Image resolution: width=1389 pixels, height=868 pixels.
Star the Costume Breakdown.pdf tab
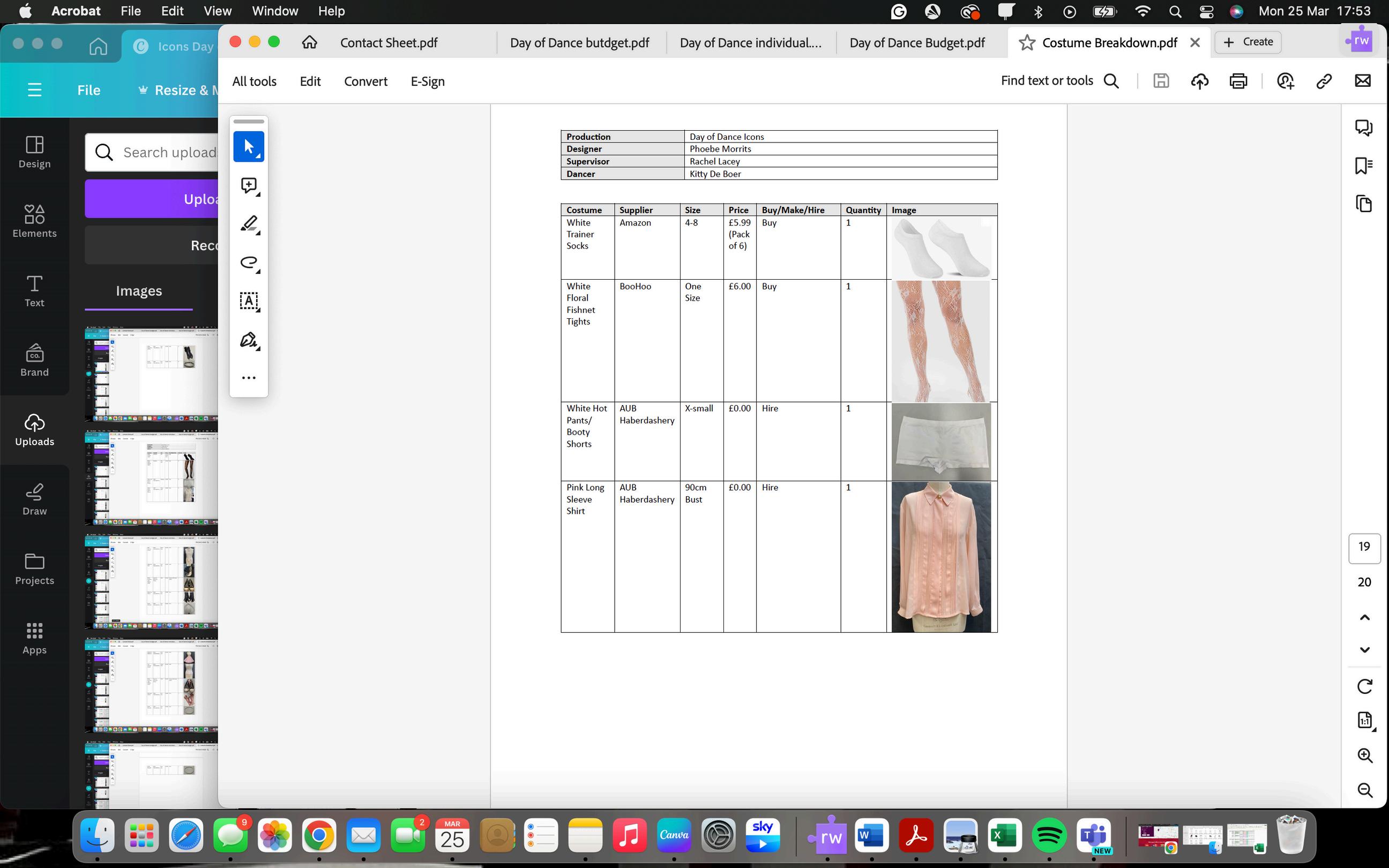click(1027, 42)
